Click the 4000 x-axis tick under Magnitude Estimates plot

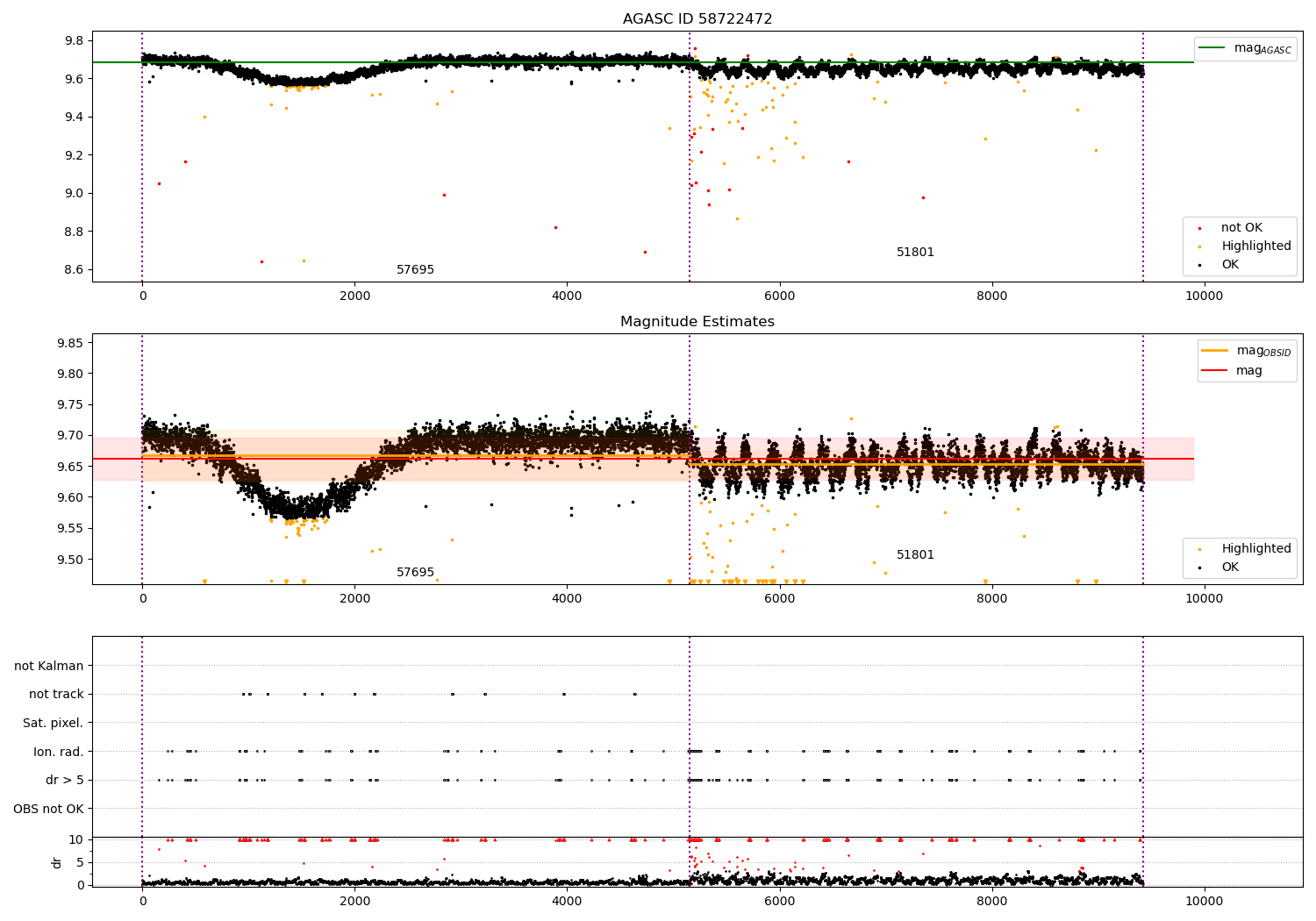click(567, 599)
